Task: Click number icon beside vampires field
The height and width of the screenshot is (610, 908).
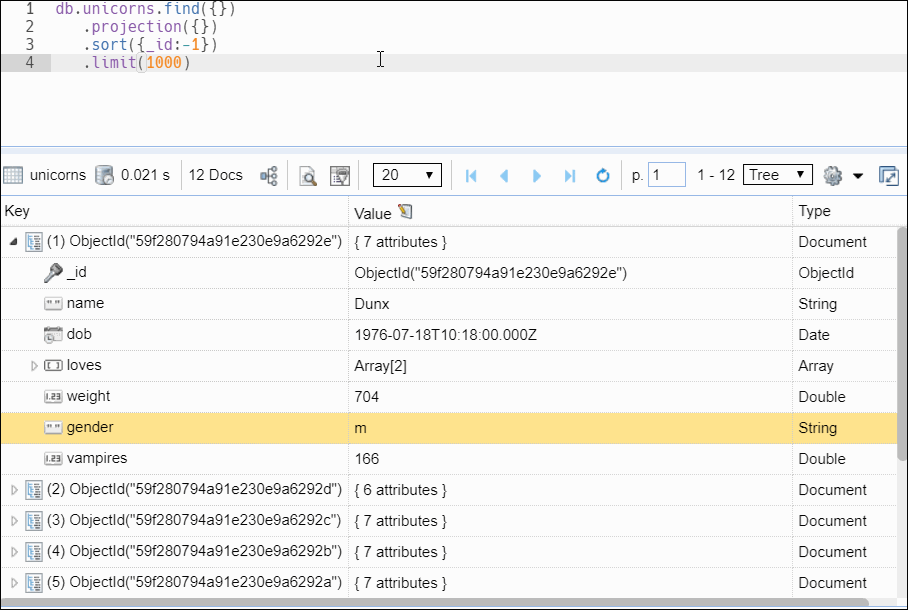Action: pyautogui.click(x=53, y=459)
